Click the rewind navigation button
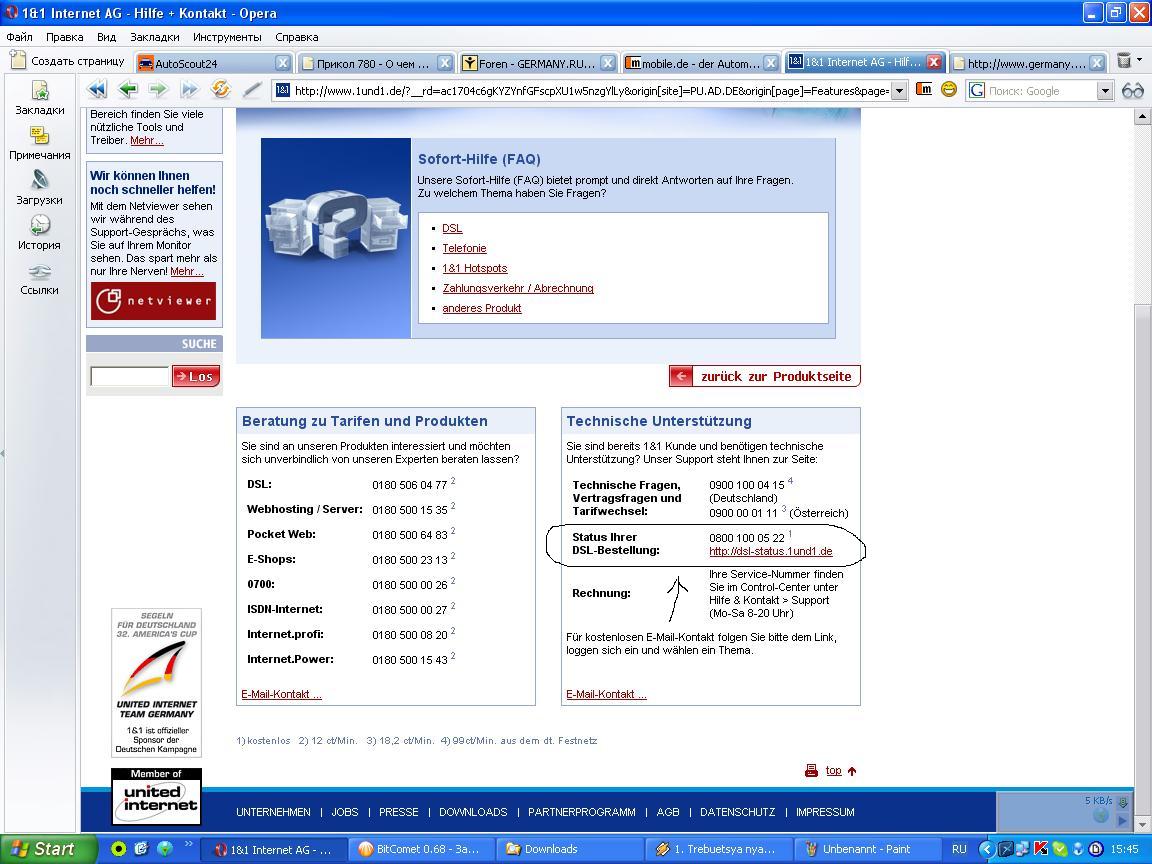The height and width of the screenshot is (864, 1152). click(x=97, y=90)
